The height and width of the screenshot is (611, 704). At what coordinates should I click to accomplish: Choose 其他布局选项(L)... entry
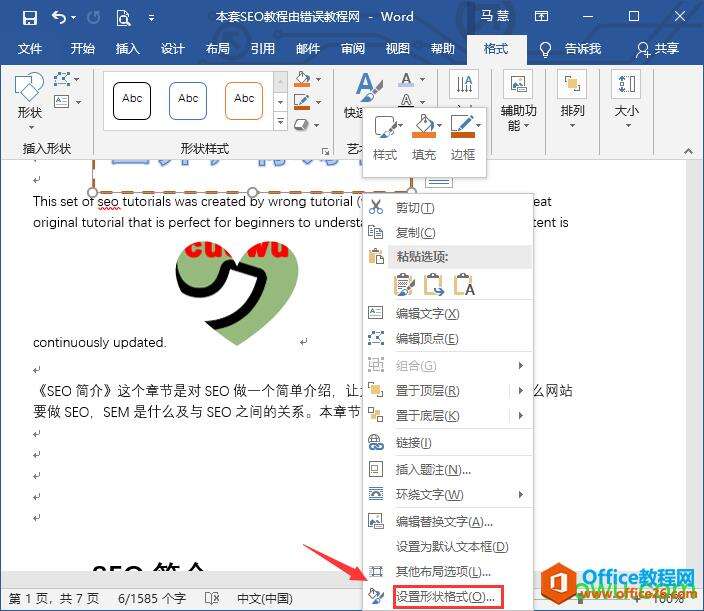[448, 571]
